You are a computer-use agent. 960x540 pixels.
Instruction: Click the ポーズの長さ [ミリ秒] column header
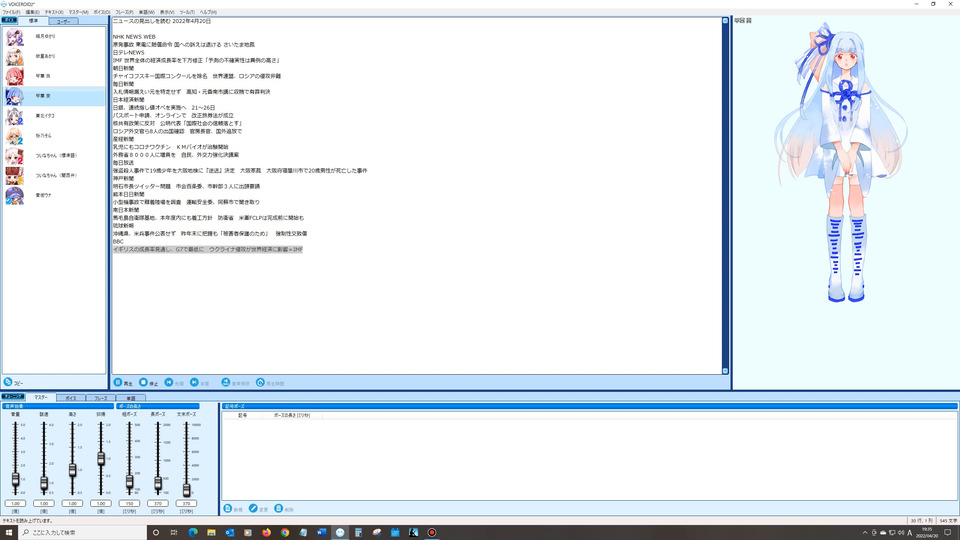tap(292, 415)
